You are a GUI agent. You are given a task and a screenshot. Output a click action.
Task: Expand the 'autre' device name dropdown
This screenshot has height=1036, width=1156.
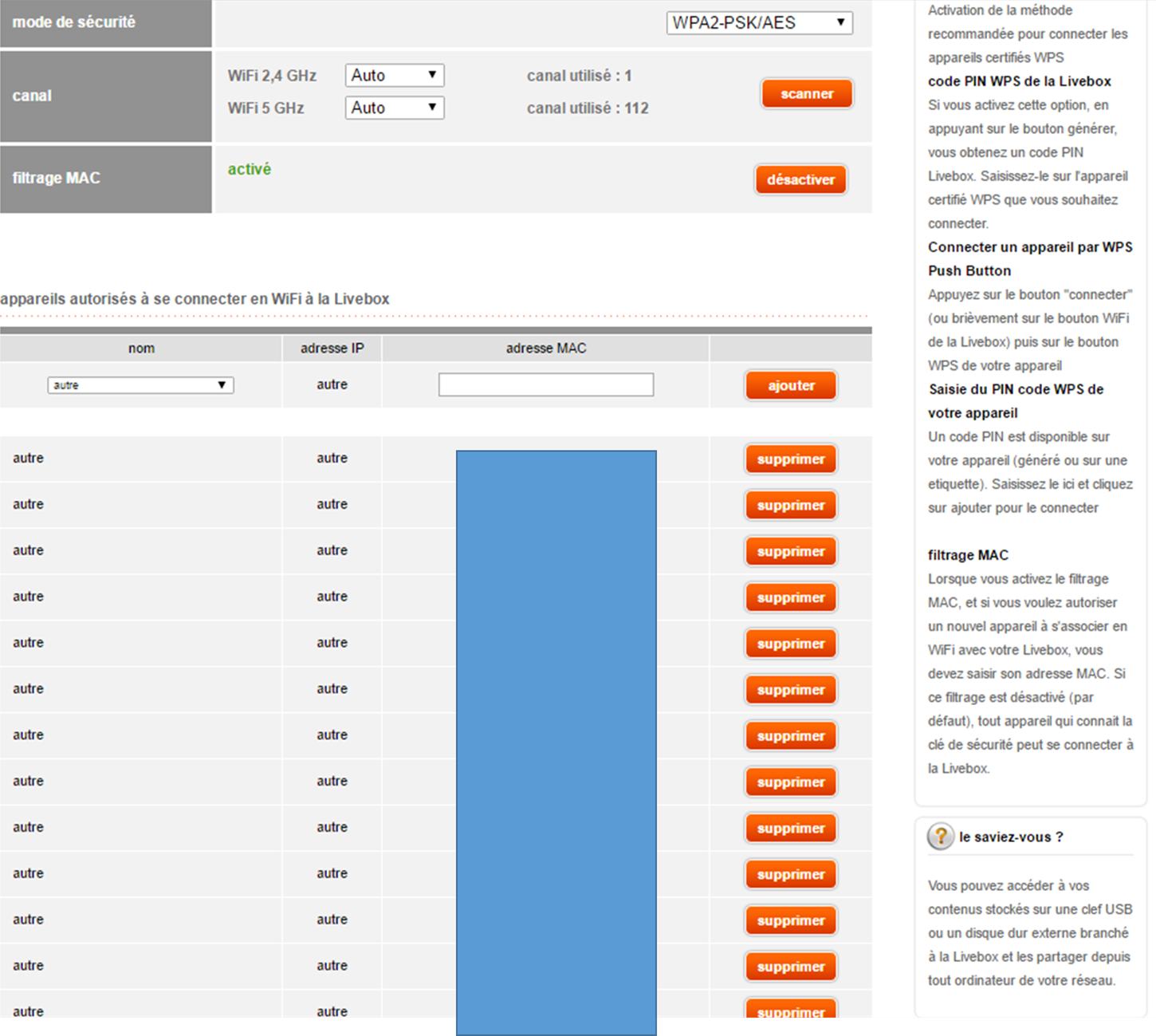[x=140, y=385]
